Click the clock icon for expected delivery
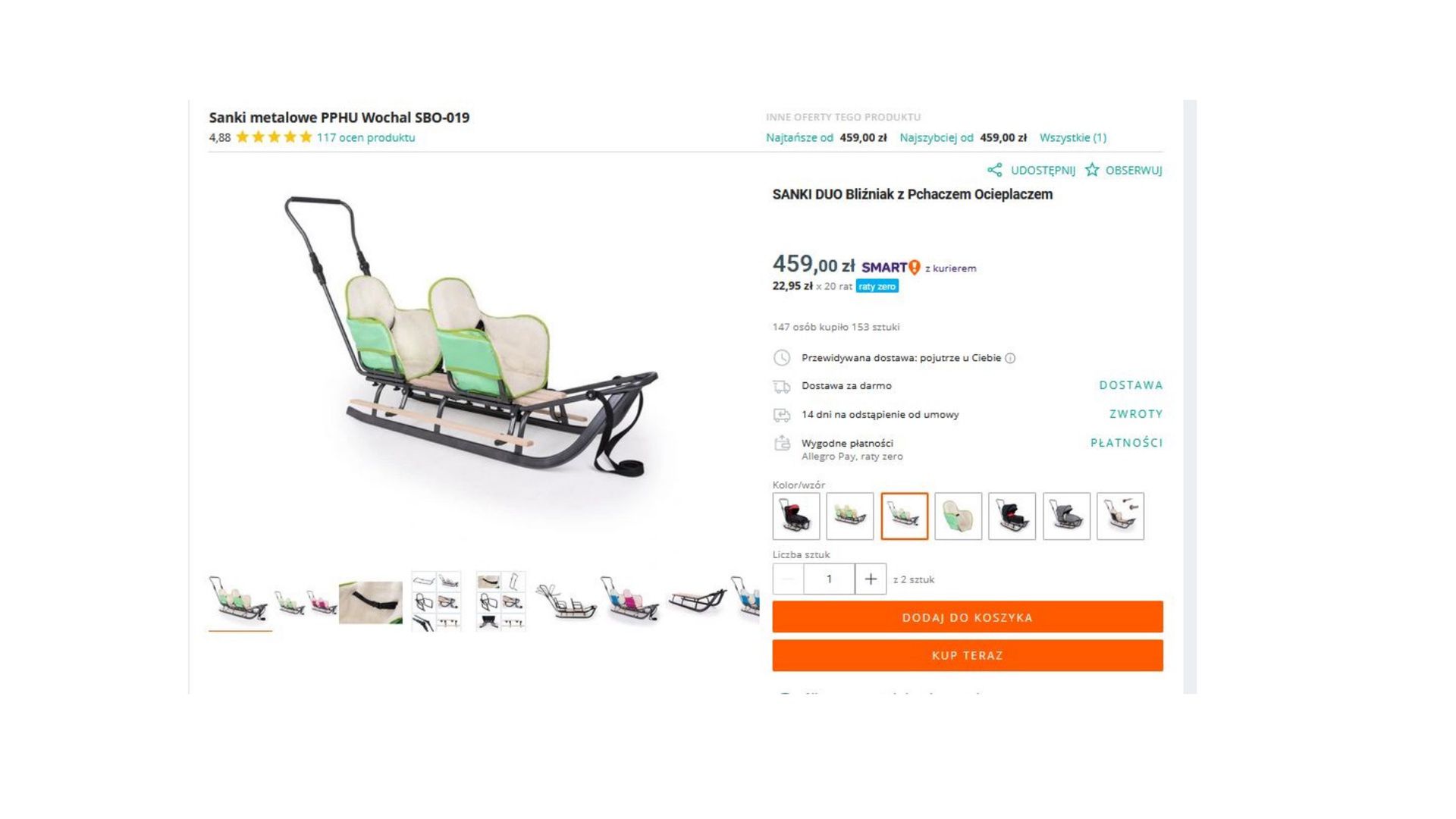Image resolution: width=1456 pixels, height=819 pixels. point(781,358)
